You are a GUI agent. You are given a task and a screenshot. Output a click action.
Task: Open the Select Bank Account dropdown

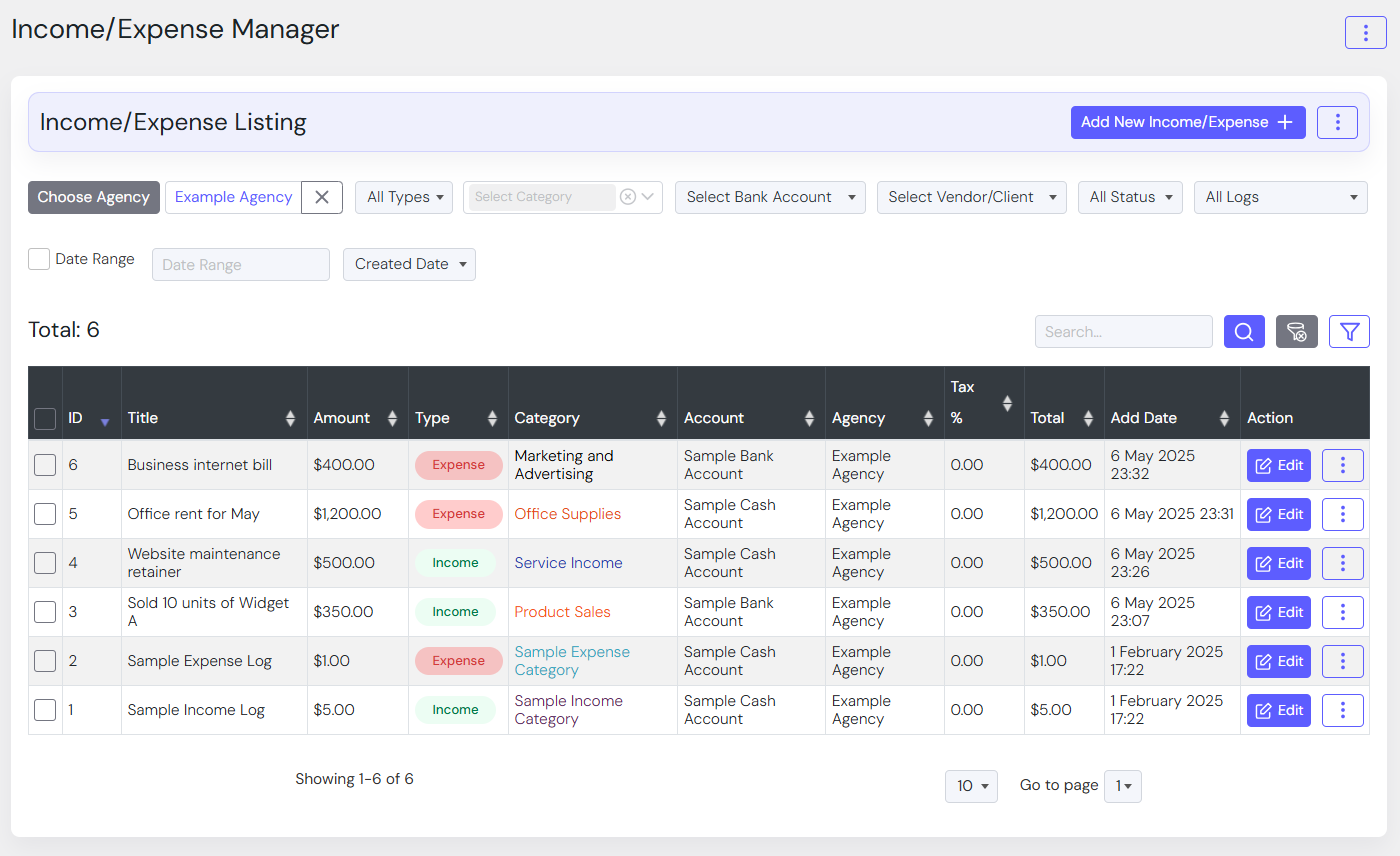pos(770,197)
